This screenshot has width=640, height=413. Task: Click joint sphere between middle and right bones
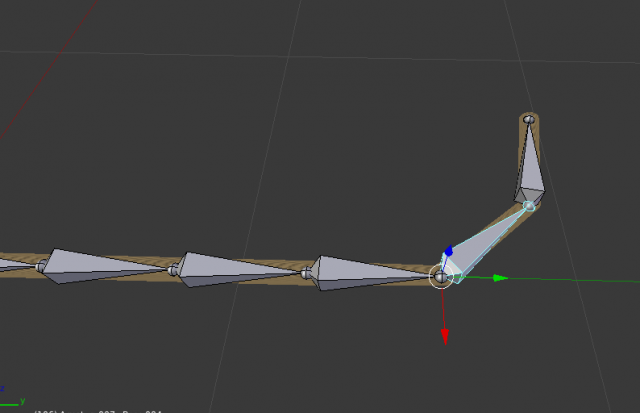point(307,273)
